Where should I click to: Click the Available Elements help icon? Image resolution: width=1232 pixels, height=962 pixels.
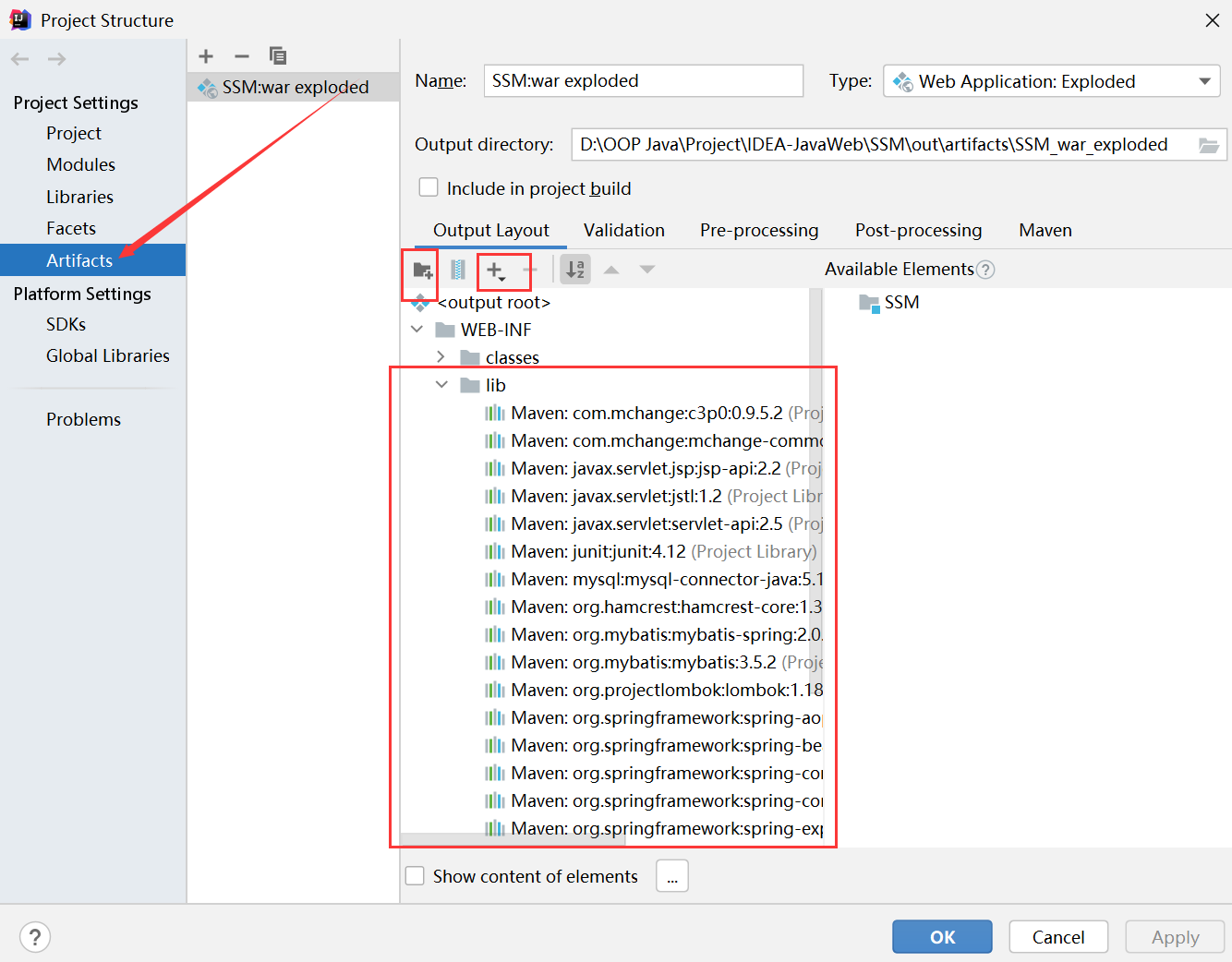coord(985,270)
